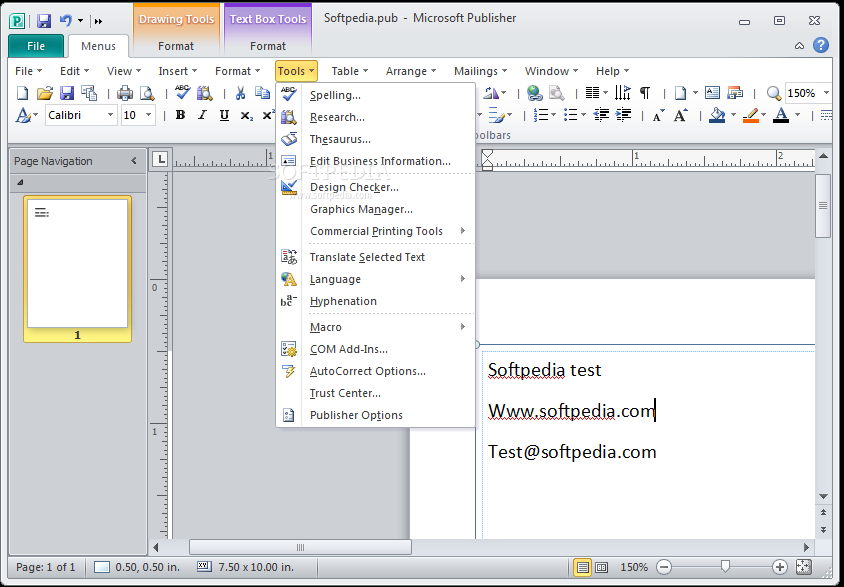This screenshot has height=587, width=844.
Task: Open the Calibri font name dropdown
Action: point(110,115)
